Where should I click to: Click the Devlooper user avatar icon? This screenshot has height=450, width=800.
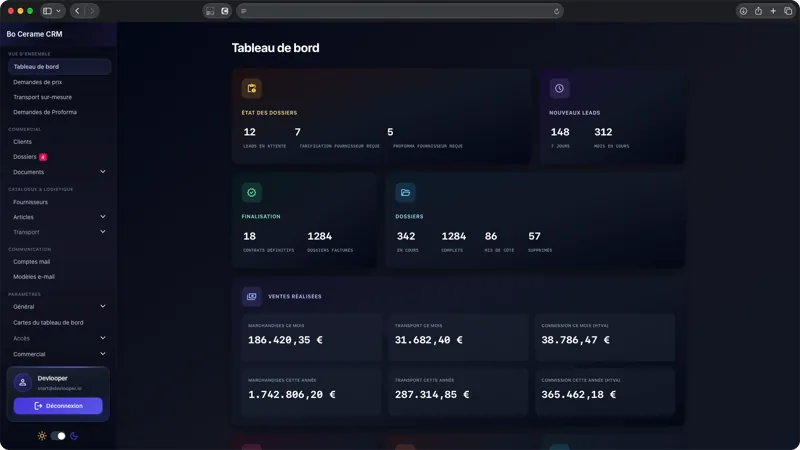(22, 382)
